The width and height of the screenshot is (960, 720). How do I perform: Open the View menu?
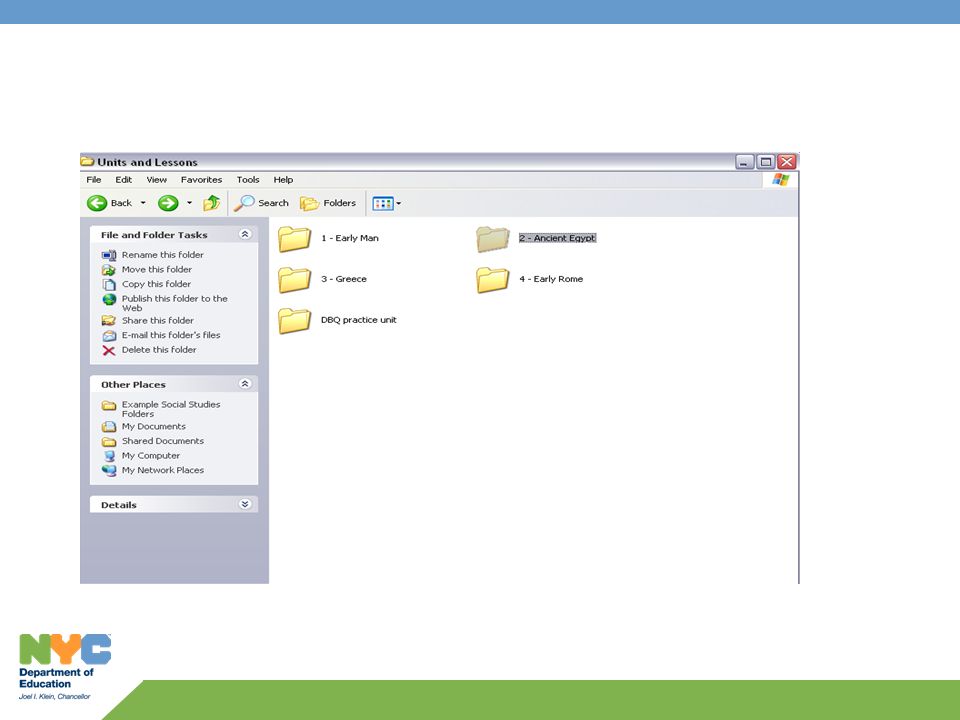157,179
